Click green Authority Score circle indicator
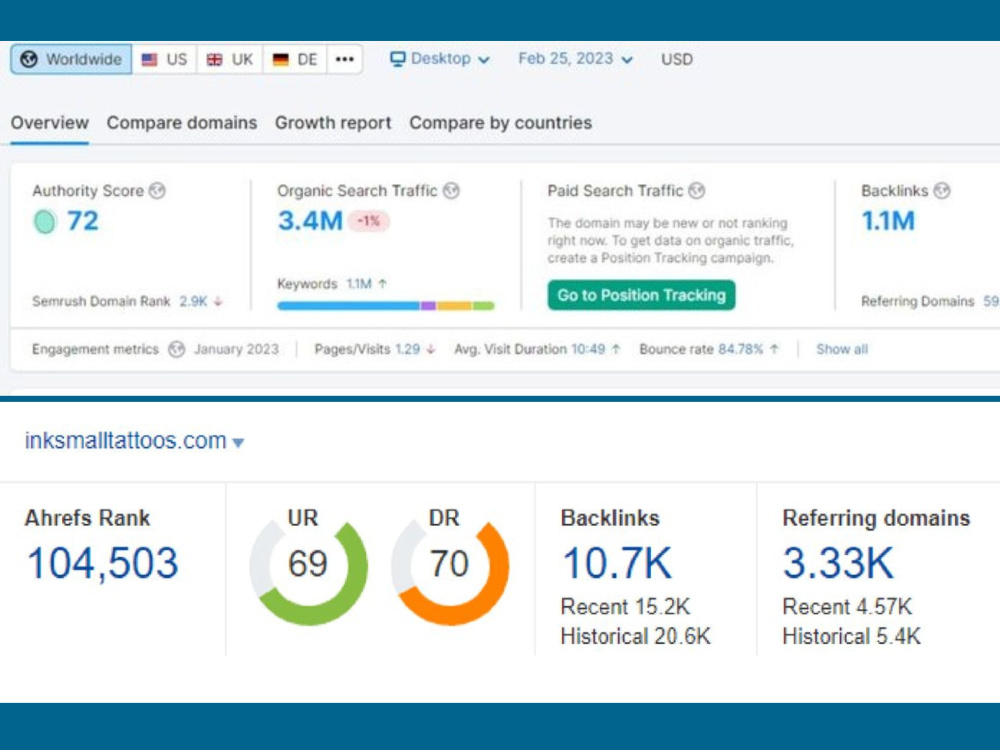1000x750 pixels. click(x=45, y=221)
